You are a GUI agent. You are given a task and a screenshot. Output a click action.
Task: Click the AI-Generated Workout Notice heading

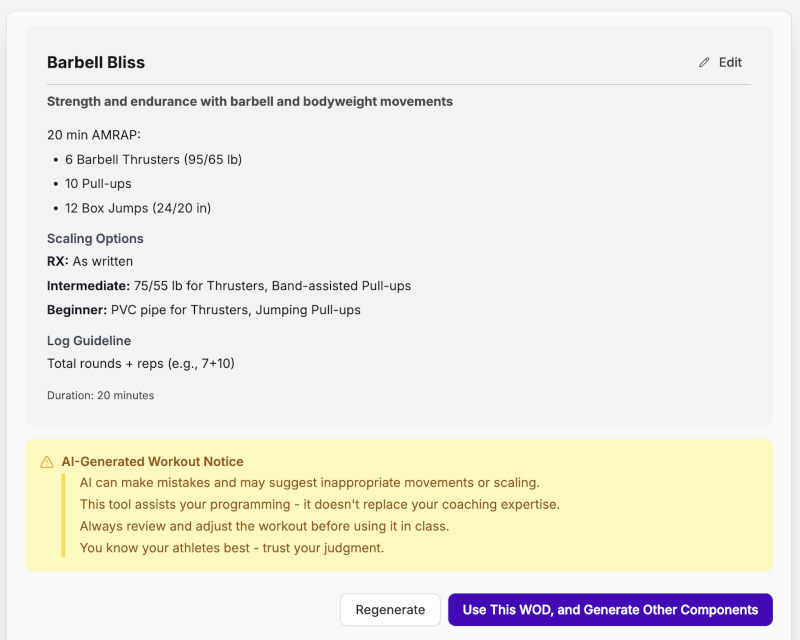(152, 462)
